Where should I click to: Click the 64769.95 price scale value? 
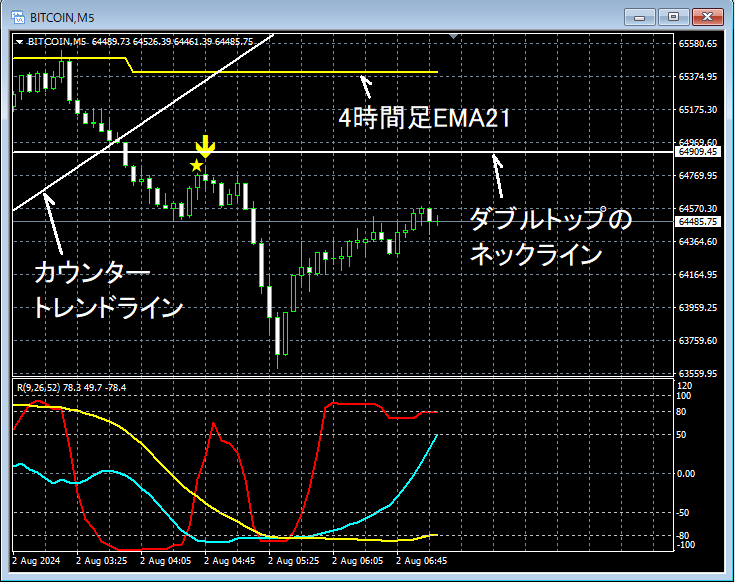click(x=698, y=176)
